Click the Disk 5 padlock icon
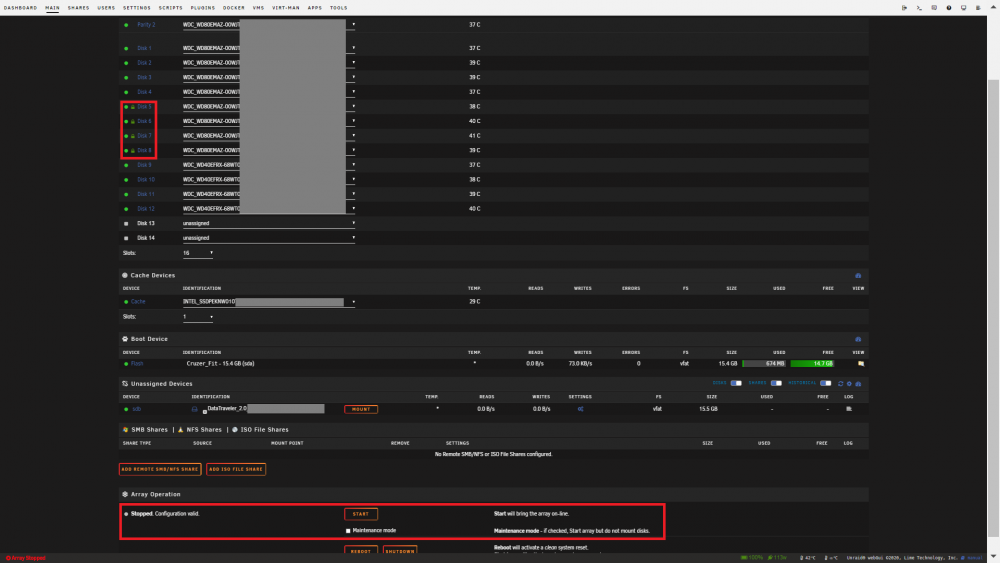This screenshot has width=1000, height=563. [x=133, y=106]
